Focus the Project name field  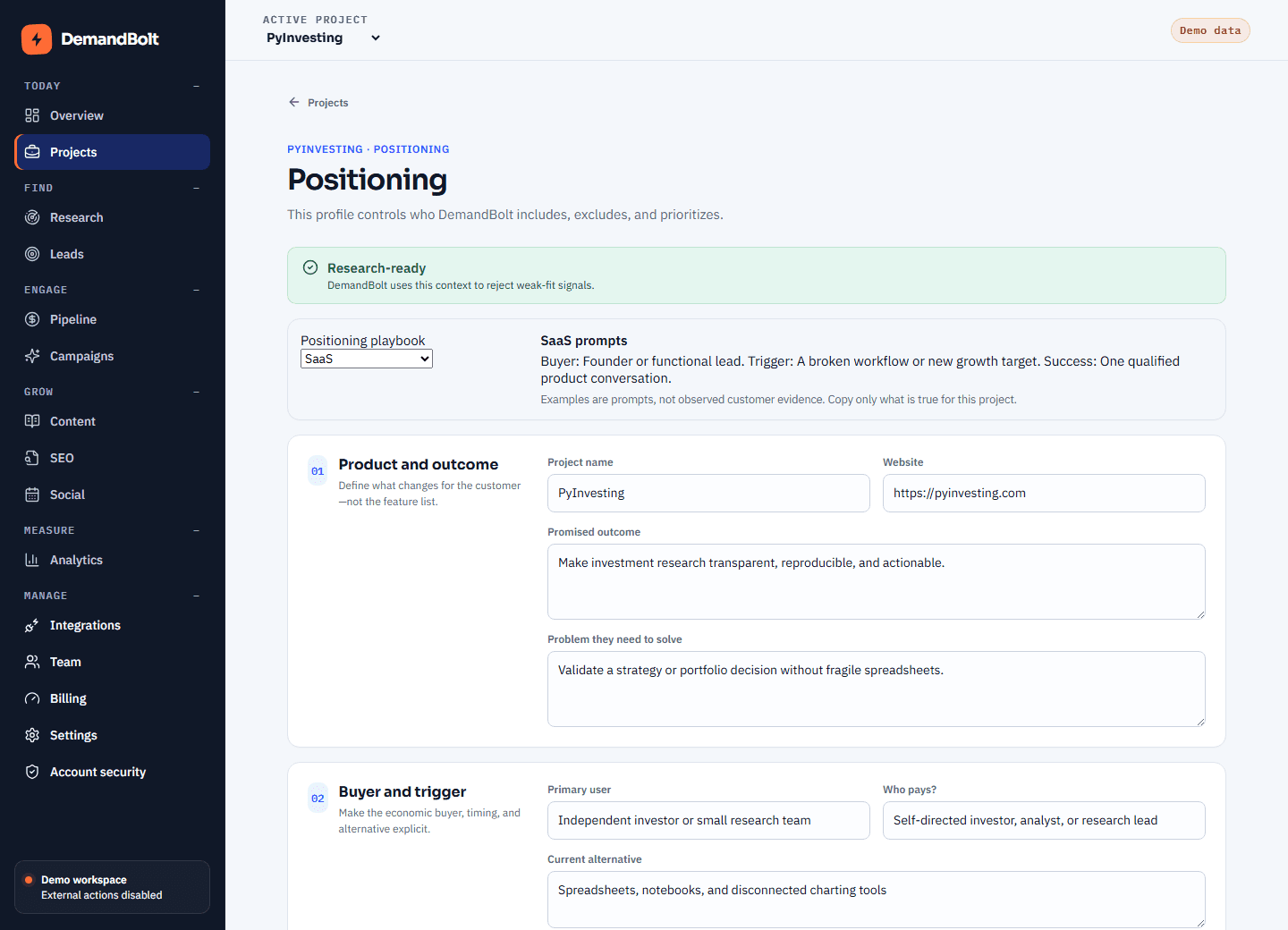(x=708, y=494)
